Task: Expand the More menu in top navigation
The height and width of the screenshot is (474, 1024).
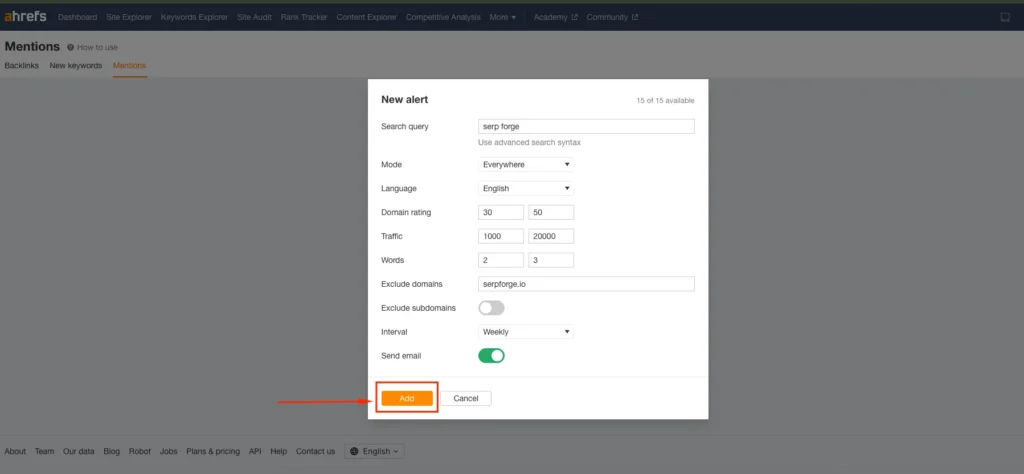Action: pos(502,17)
